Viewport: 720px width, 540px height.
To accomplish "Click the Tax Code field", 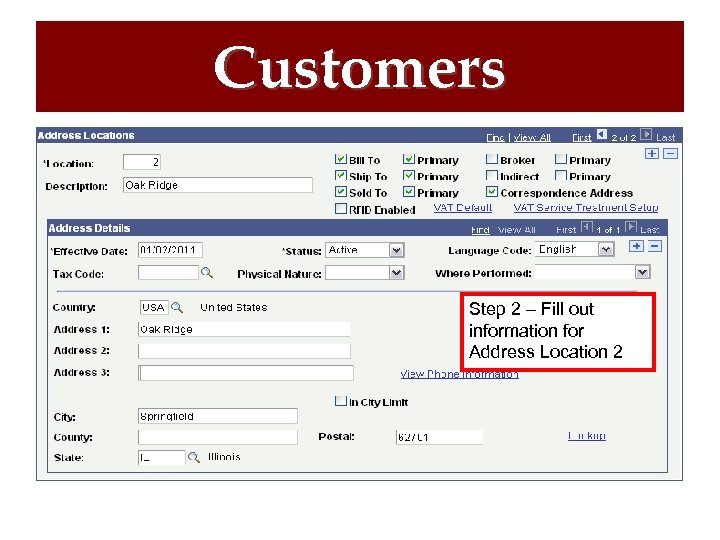I will click(168, 273).
